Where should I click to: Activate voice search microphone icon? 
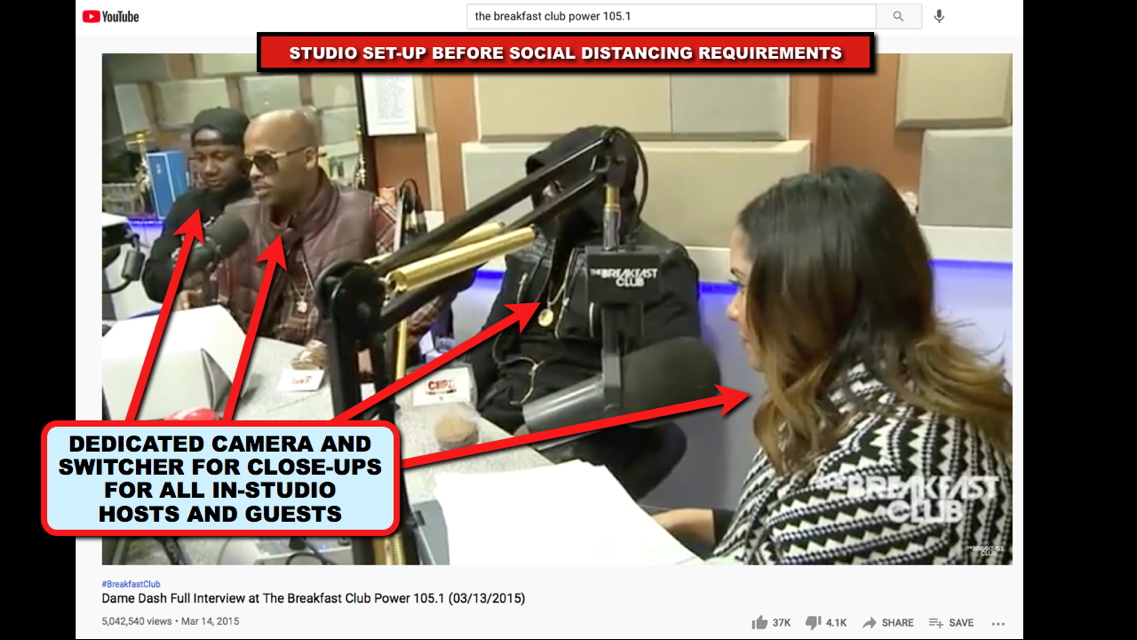[939, 16]
